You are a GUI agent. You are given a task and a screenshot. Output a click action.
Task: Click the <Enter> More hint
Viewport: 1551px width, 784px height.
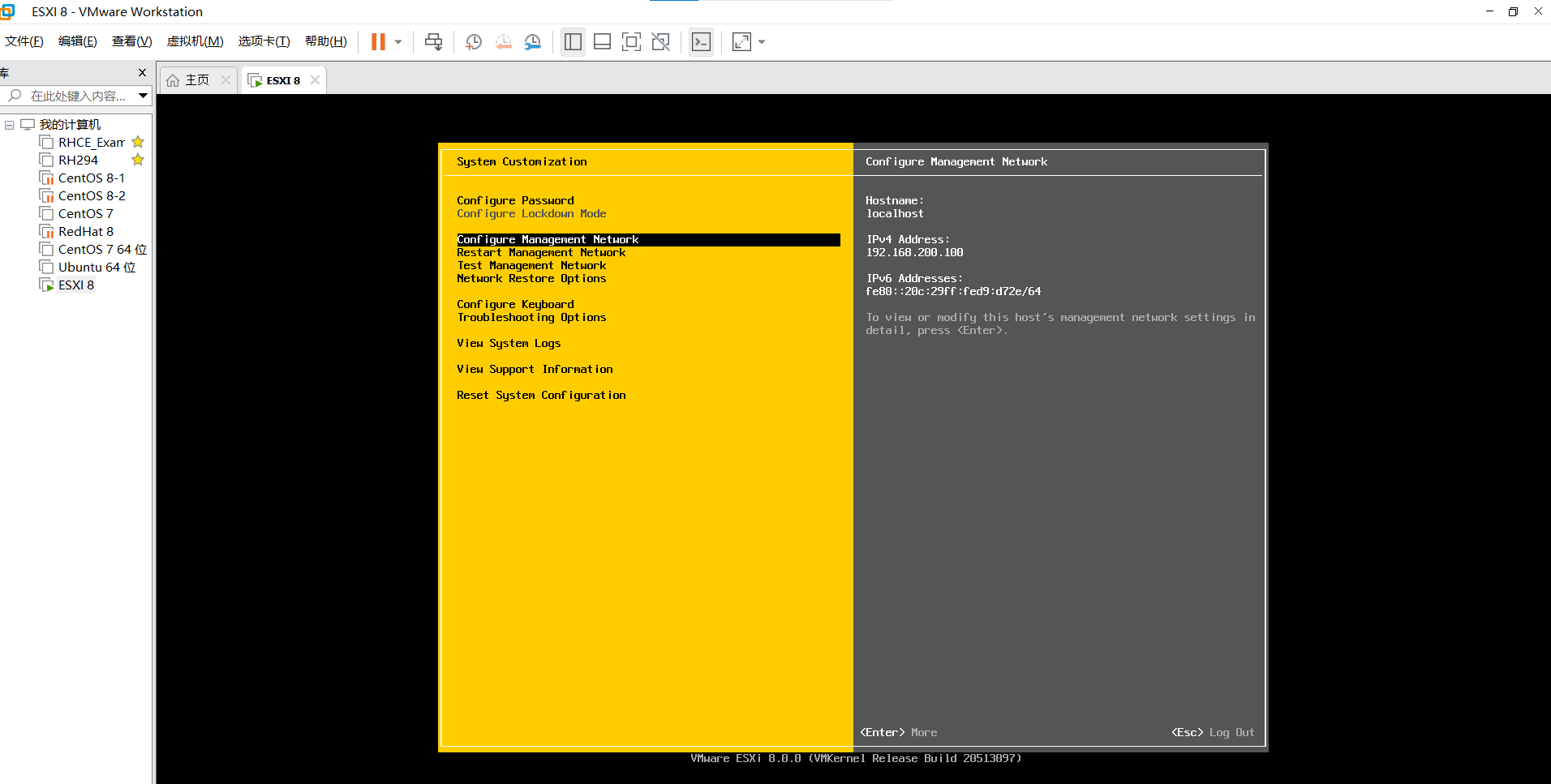899,732
